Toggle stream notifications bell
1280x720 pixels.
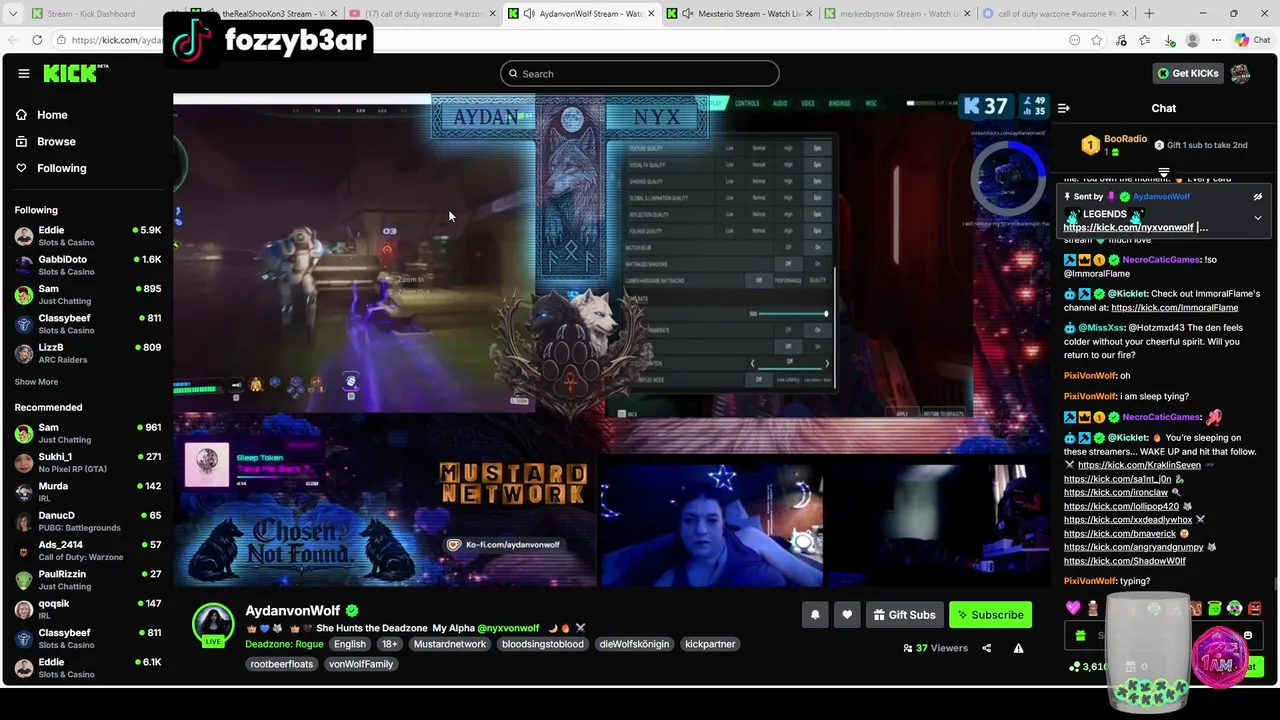coord(815,615)
